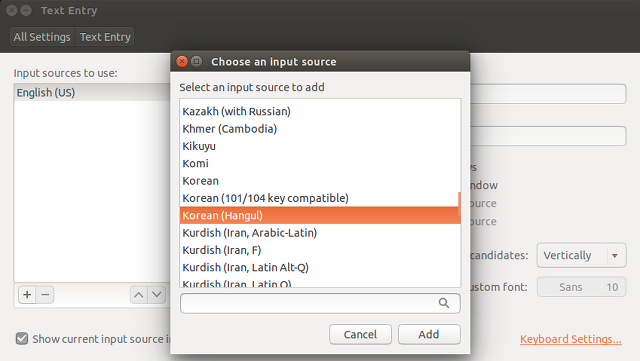This screenshot has width=640, height=361.
Task: Move input source up with arrow button
Action: [x=139, y=294]
